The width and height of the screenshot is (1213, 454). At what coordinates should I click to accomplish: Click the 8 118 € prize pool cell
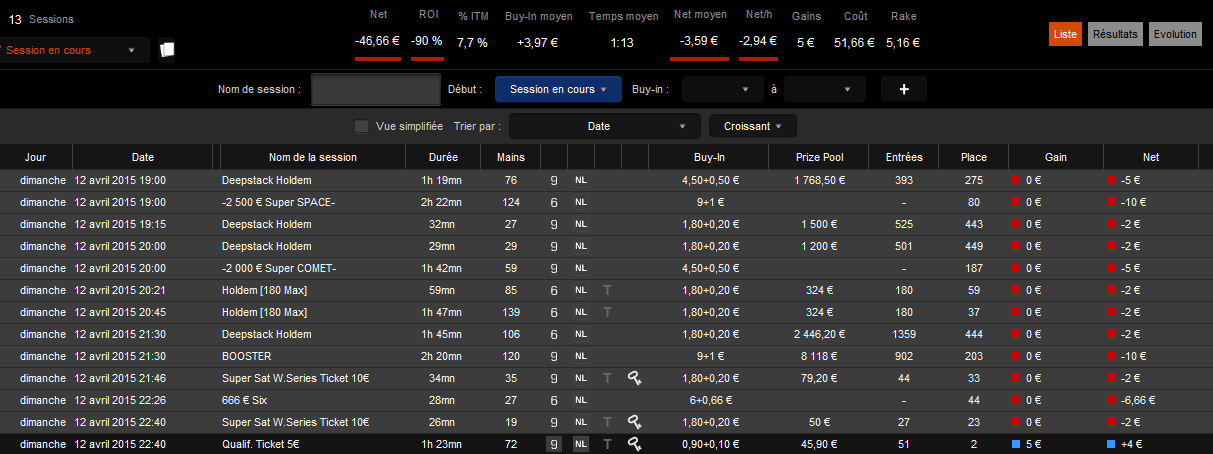coord(821,356)
